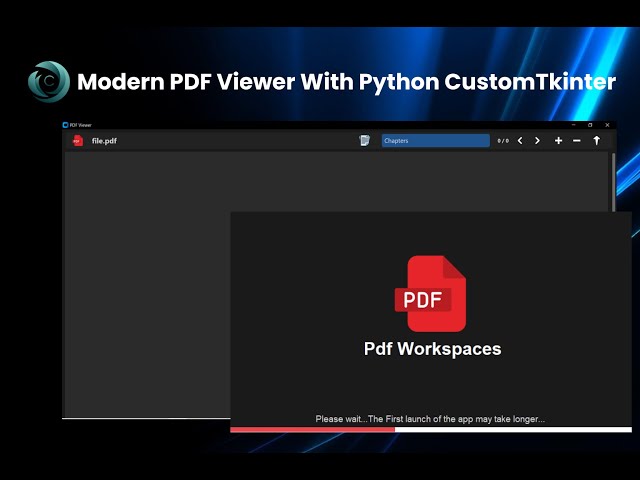The image size is (640, 480).
Task: Jump to top with the up arrow
Action: click(x=596, y=140)
